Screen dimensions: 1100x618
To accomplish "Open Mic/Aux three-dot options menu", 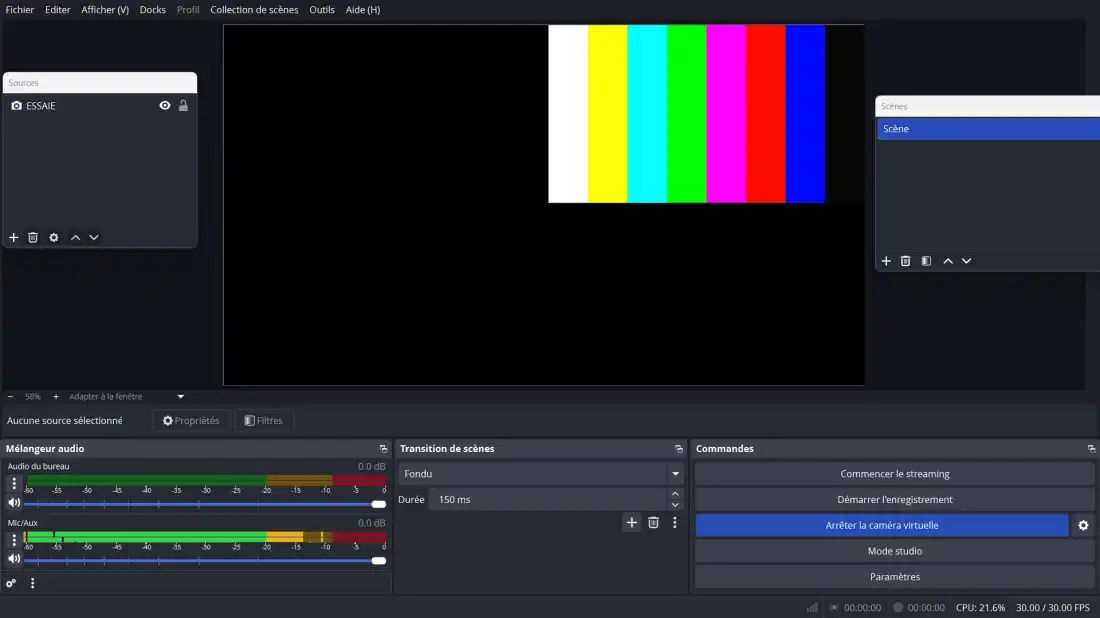I will point(14,540).
